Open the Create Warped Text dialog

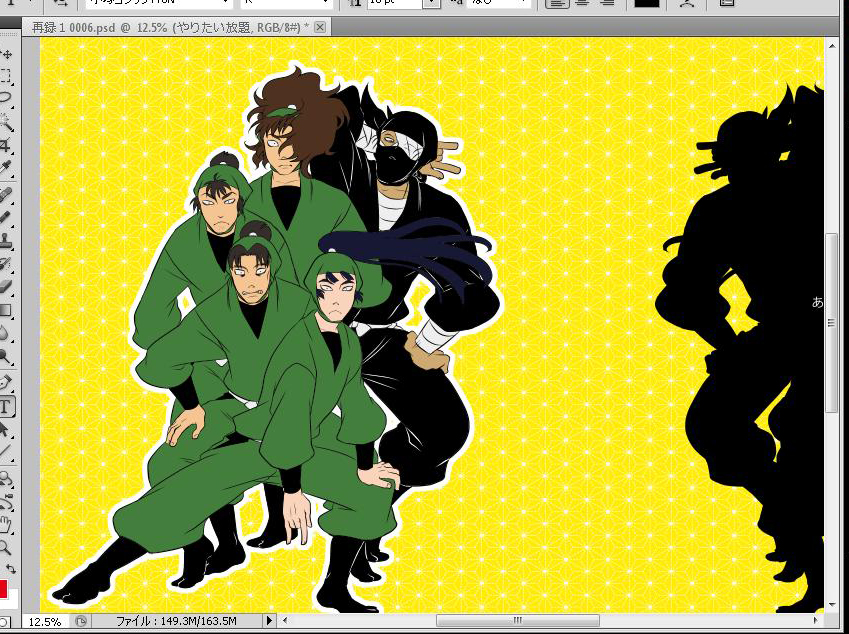click(687, 3)
